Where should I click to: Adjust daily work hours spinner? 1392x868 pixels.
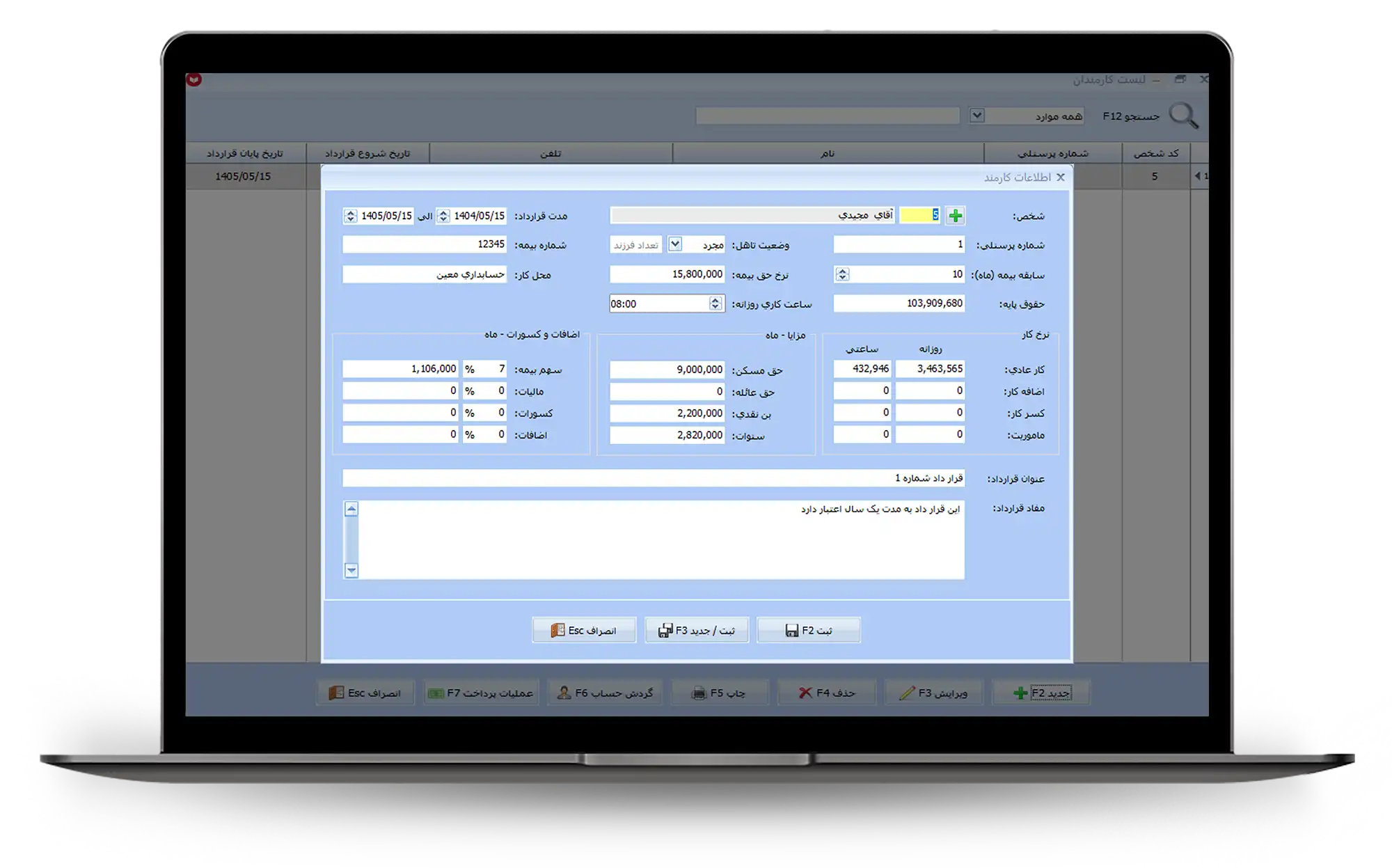[715, 303]
